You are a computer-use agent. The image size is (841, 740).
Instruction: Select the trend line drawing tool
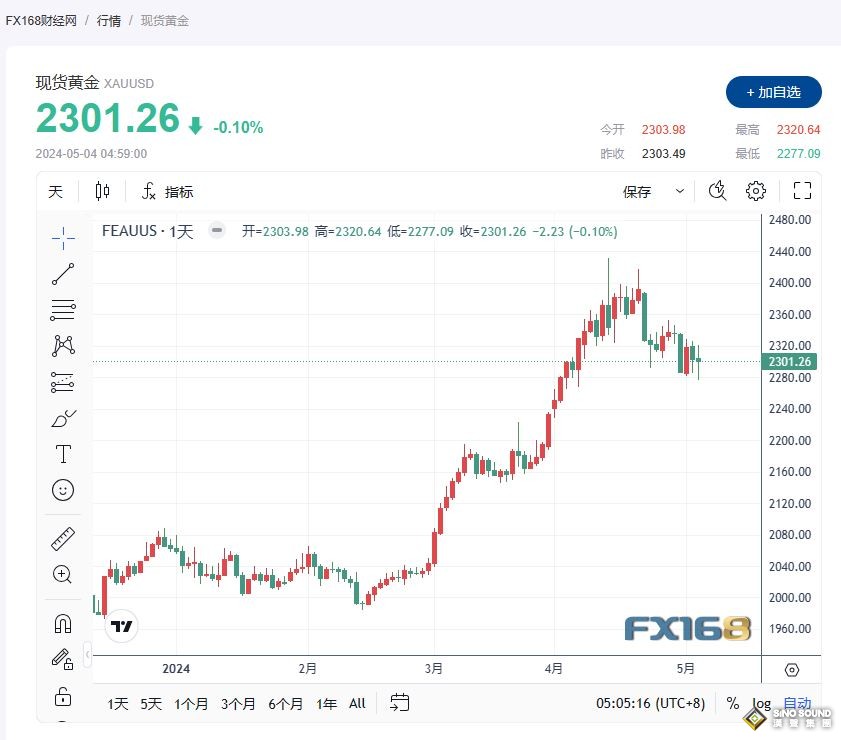pos(63,274)
